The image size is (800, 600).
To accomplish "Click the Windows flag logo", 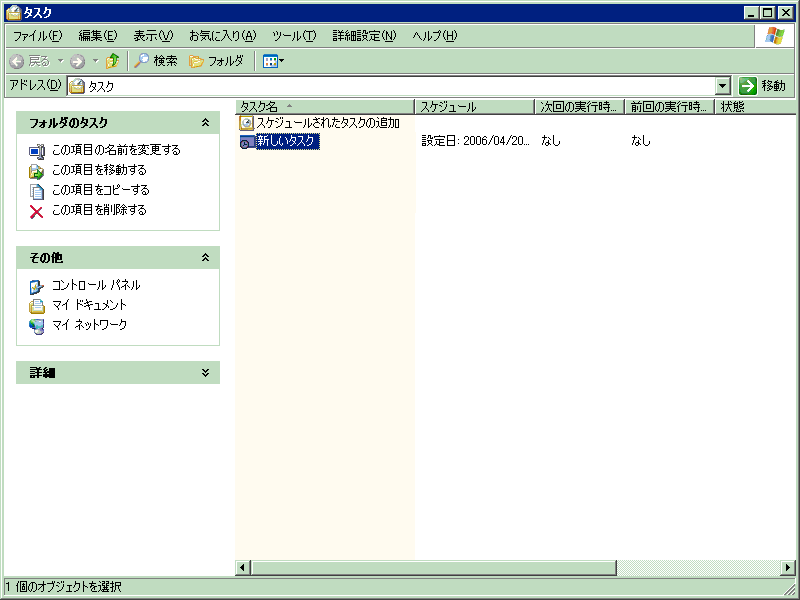I will (x=774, y=36).
